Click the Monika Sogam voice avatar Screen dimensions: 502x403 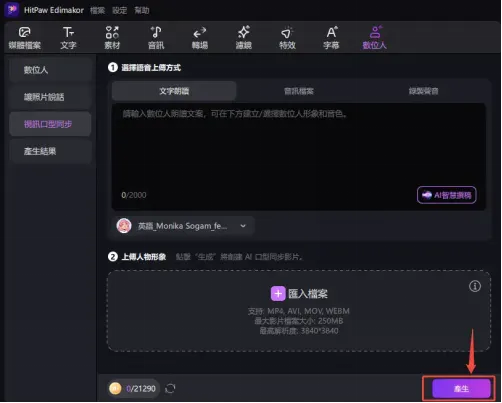(124, 226)
